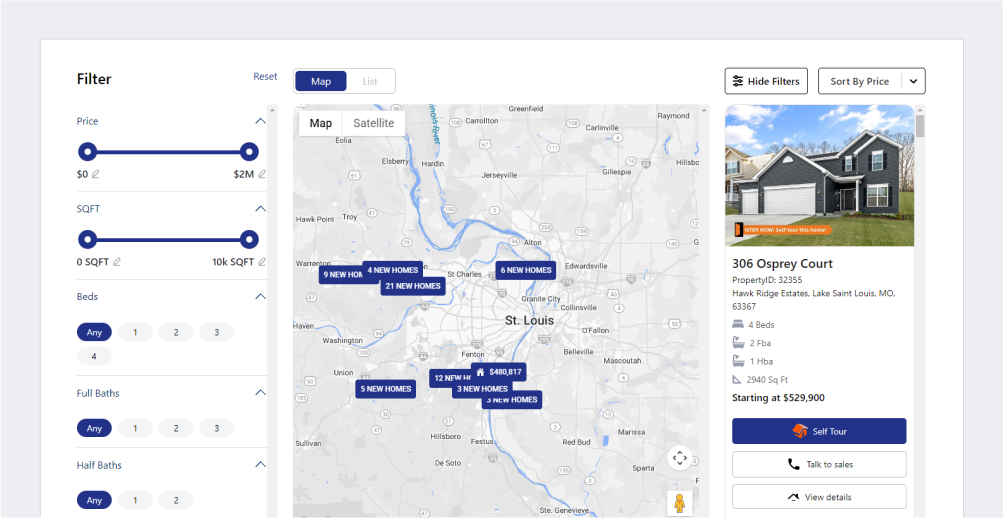
Task: Click the maximum SQFT slider handle
Action: pyautogui.click(x=249, y=240)
